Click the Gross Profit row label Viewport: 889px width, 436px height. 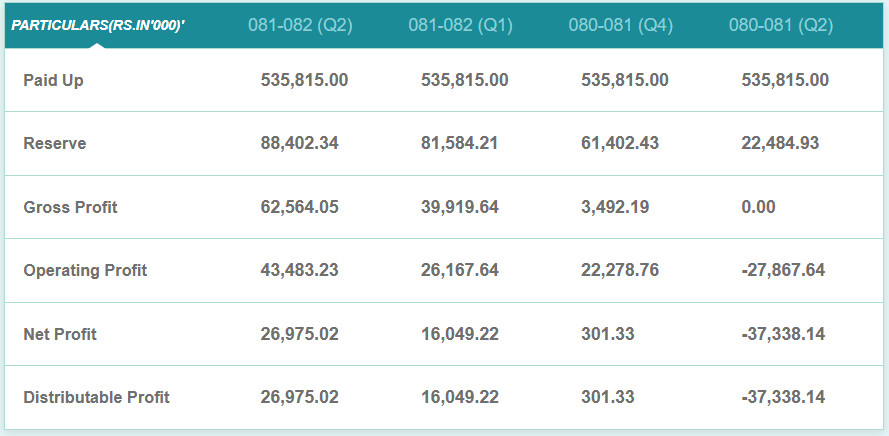70,207
